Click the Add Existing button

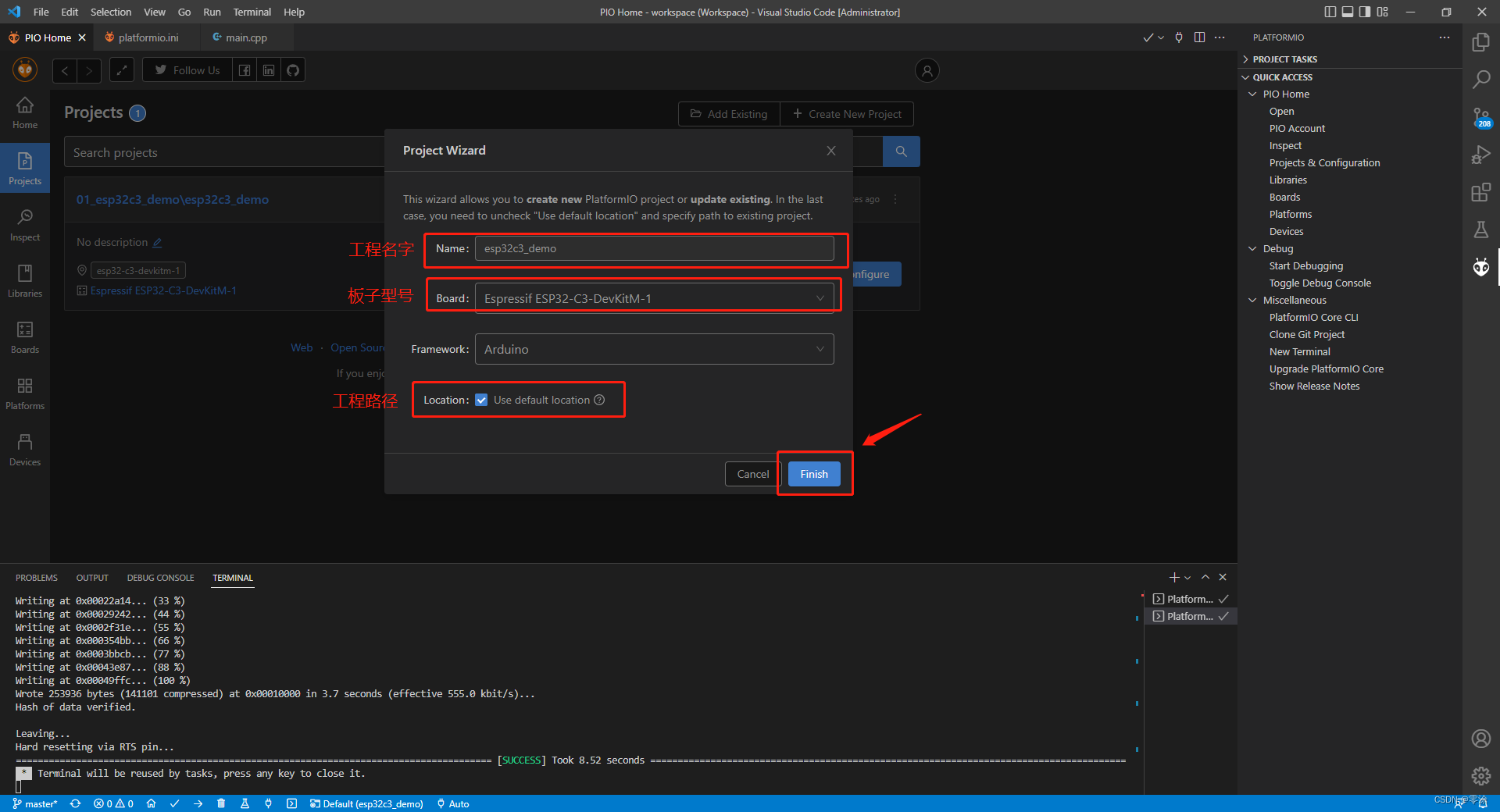729,114
